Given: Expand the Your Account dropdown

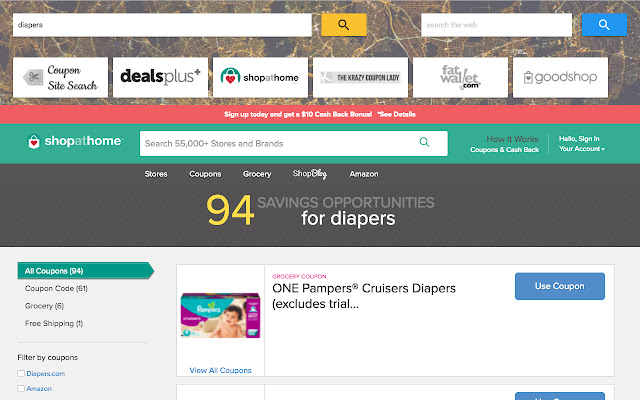Looking at the screenshot, I should (x=582, y=149).
